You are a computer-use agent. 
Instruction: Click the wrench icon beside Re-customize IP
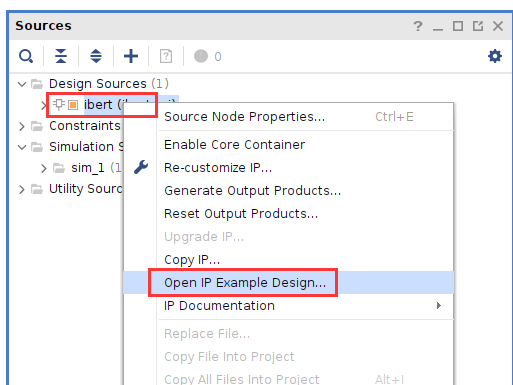pyautogui.click(x=141, y=167)
